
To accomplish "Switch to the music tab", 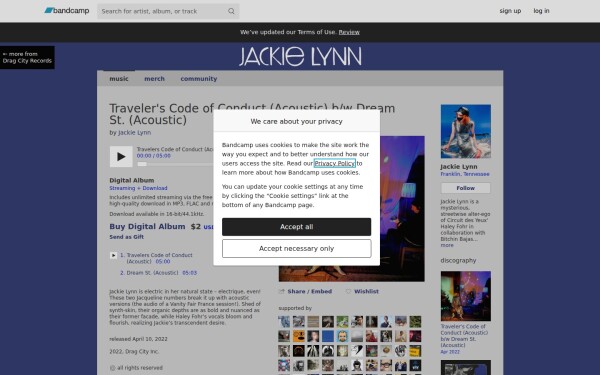I will tap(119, 78).
